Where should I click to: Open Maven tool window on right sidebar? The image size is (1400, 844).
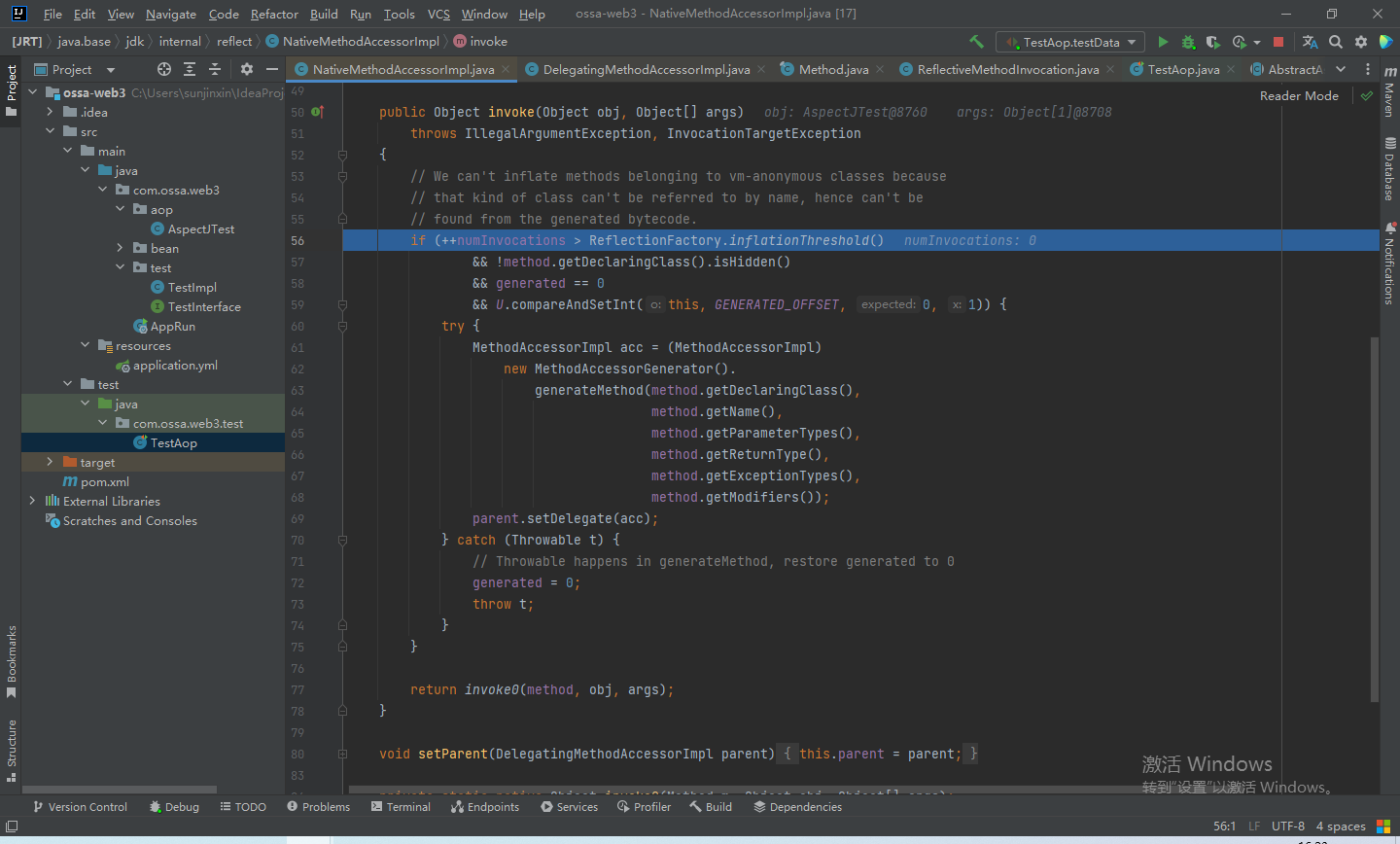point(1389,91)
